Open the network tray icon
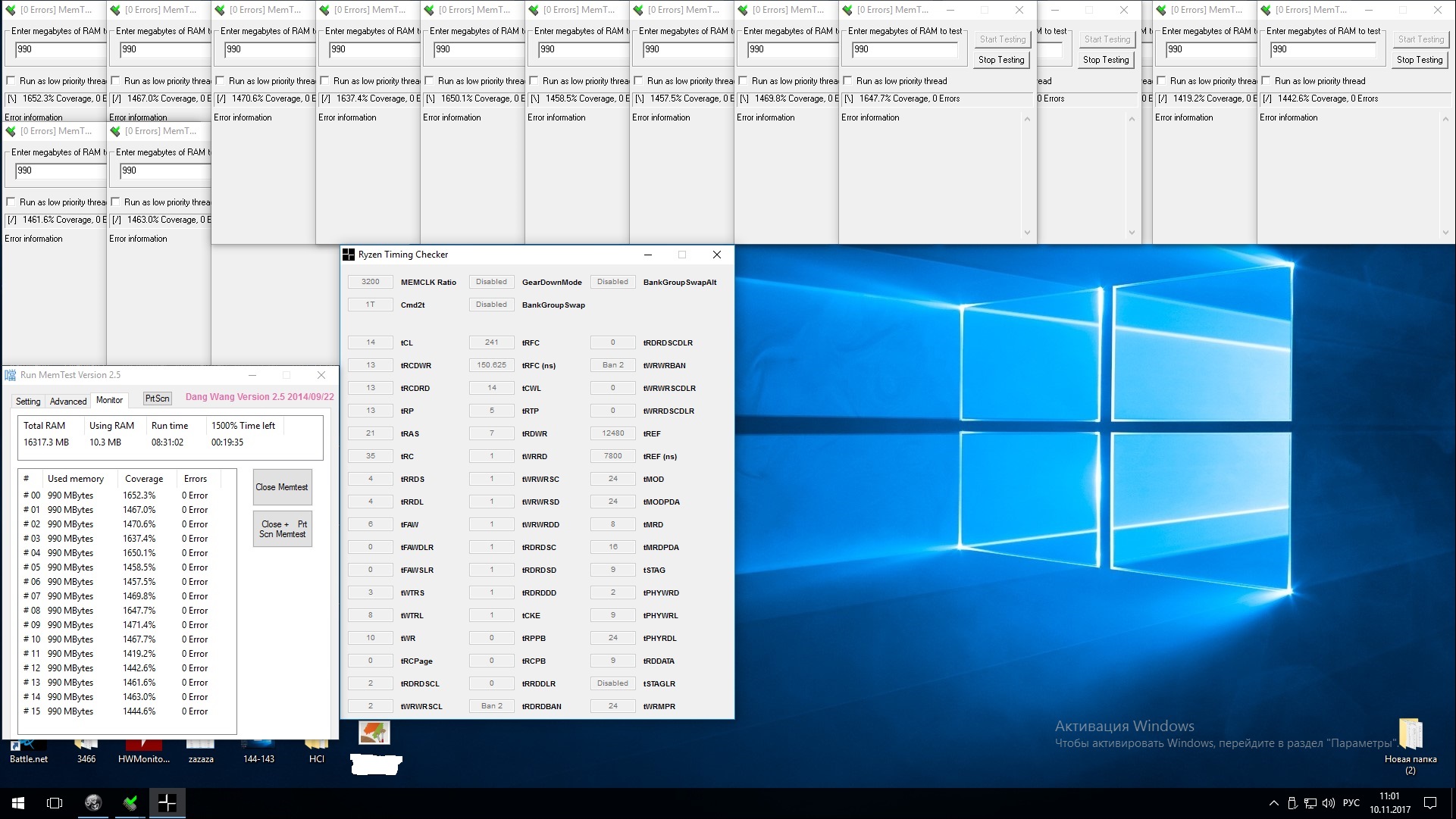 point(1310,803)
